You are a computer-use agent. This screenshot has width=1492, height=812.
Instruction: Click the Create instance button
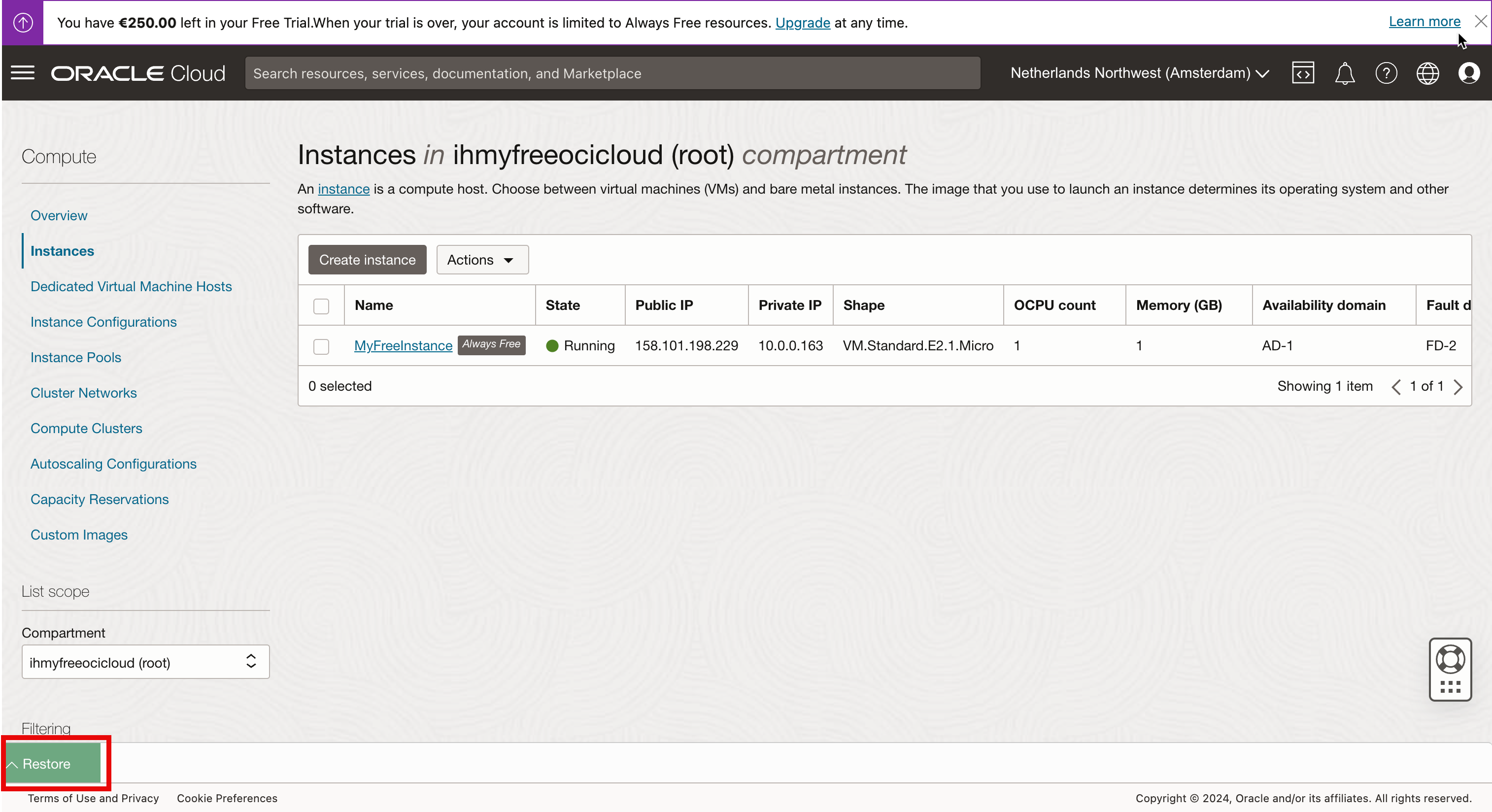367,260
